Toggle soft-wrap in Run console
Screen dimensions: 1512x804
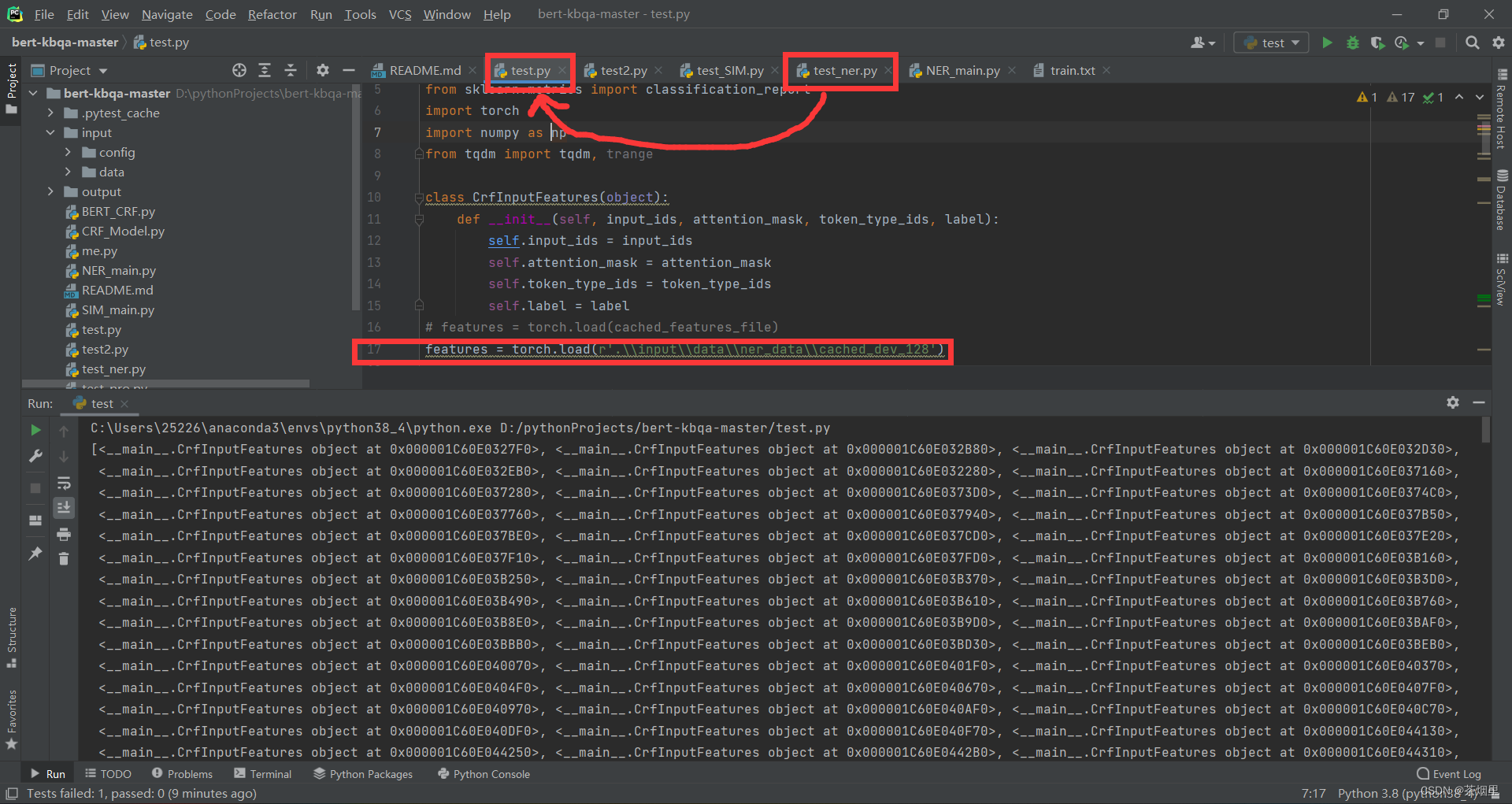click(x=64, y=483)
